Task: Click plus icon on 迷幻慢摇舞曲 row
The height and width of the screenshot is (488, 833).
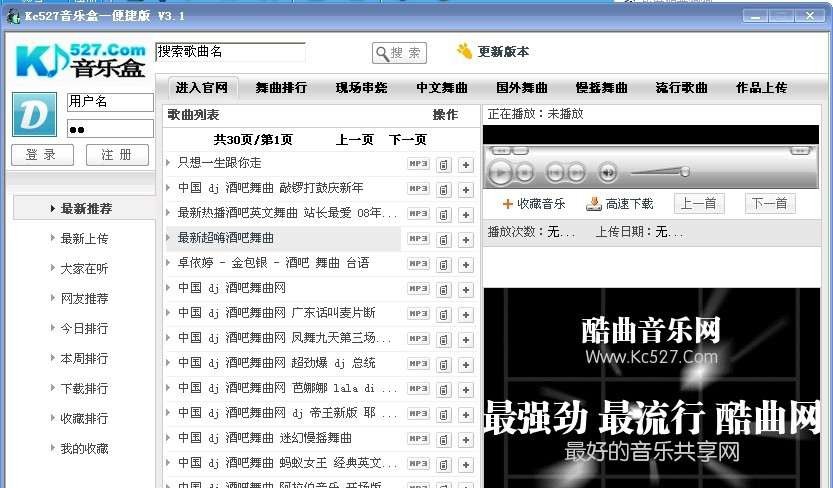Action: click(x=466, y=440)
